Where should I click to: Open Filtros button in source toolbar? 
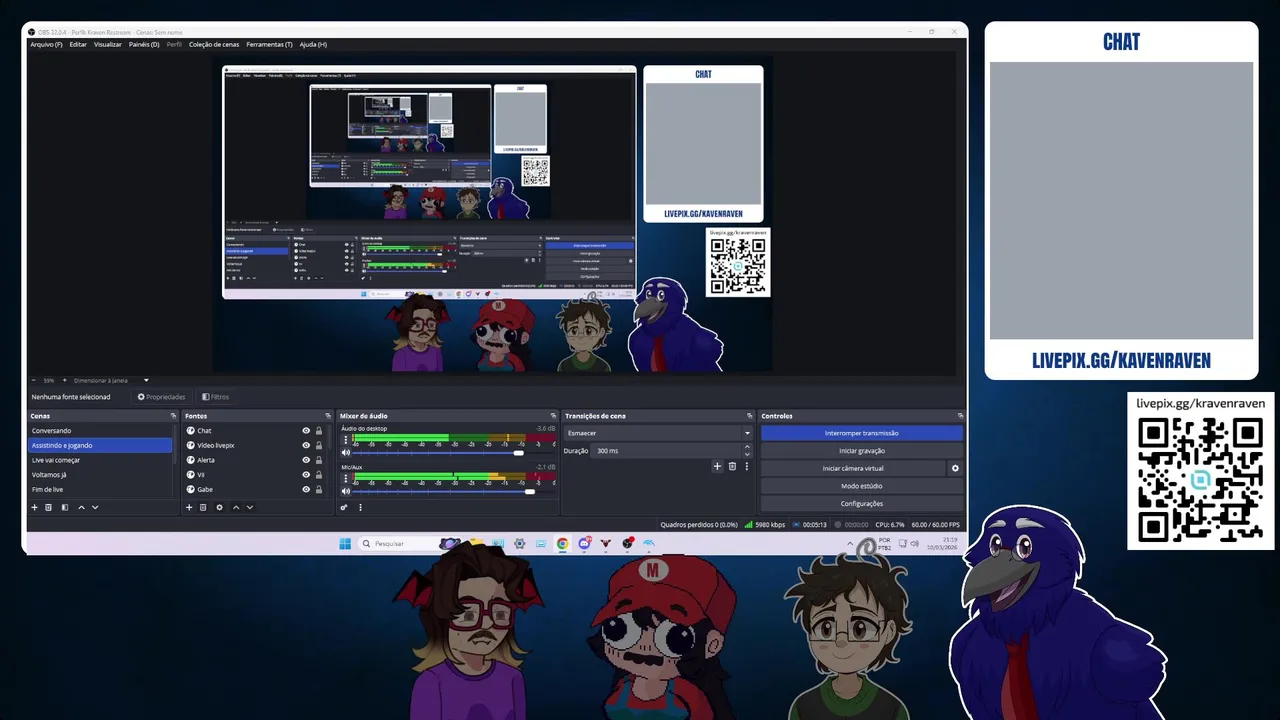(215, 397)
